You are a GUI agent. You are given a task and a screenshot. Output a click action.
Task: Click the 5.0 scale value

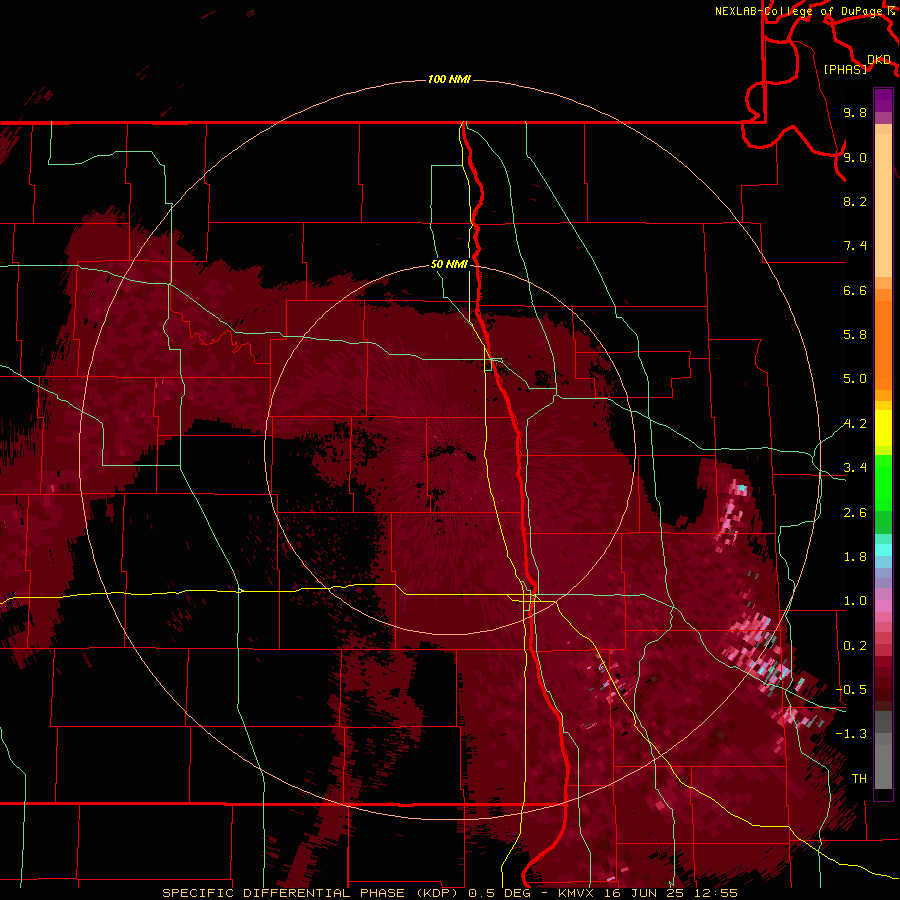tap(855, 379)
